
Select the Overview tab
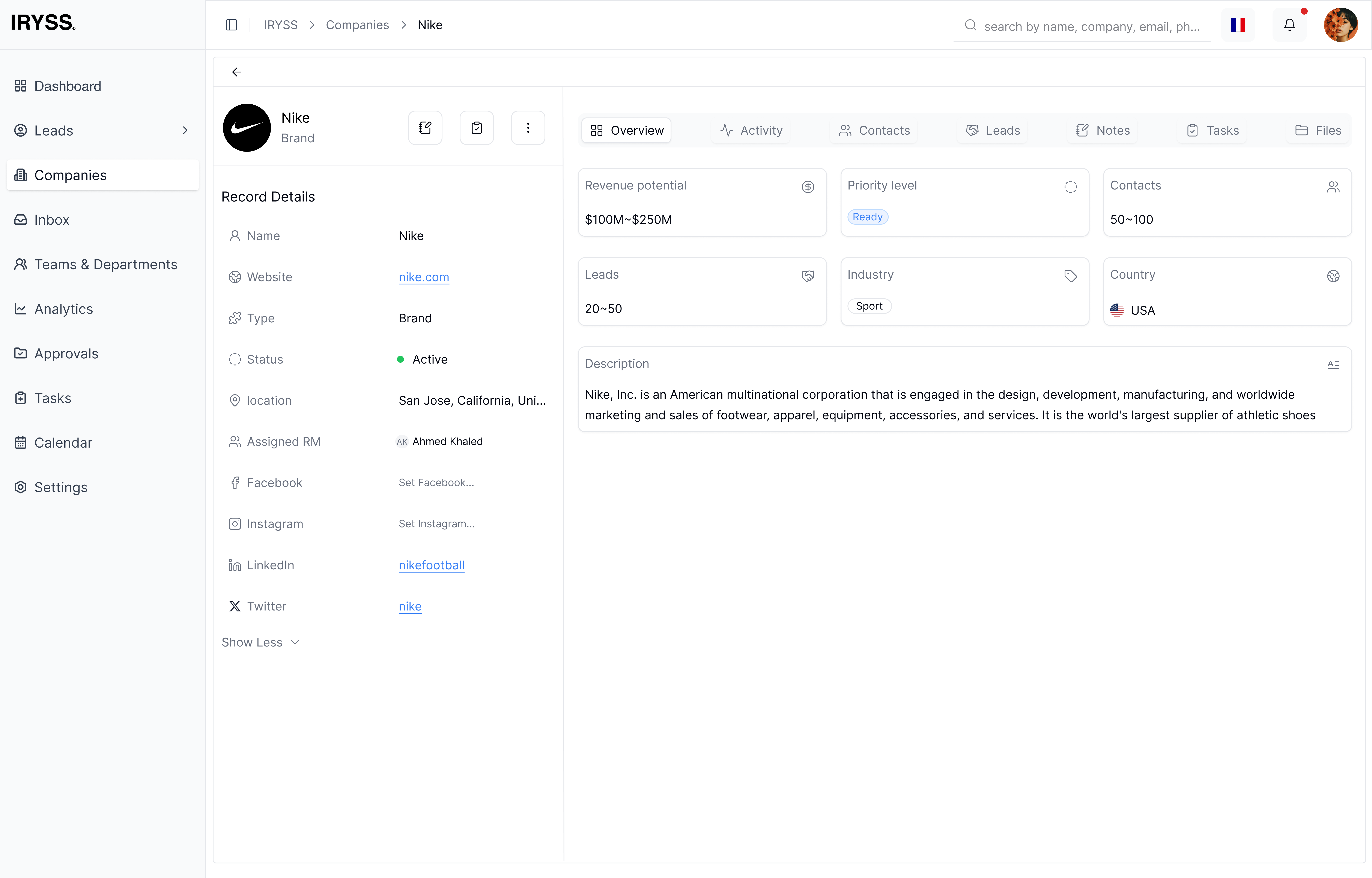tap(626, 131)
